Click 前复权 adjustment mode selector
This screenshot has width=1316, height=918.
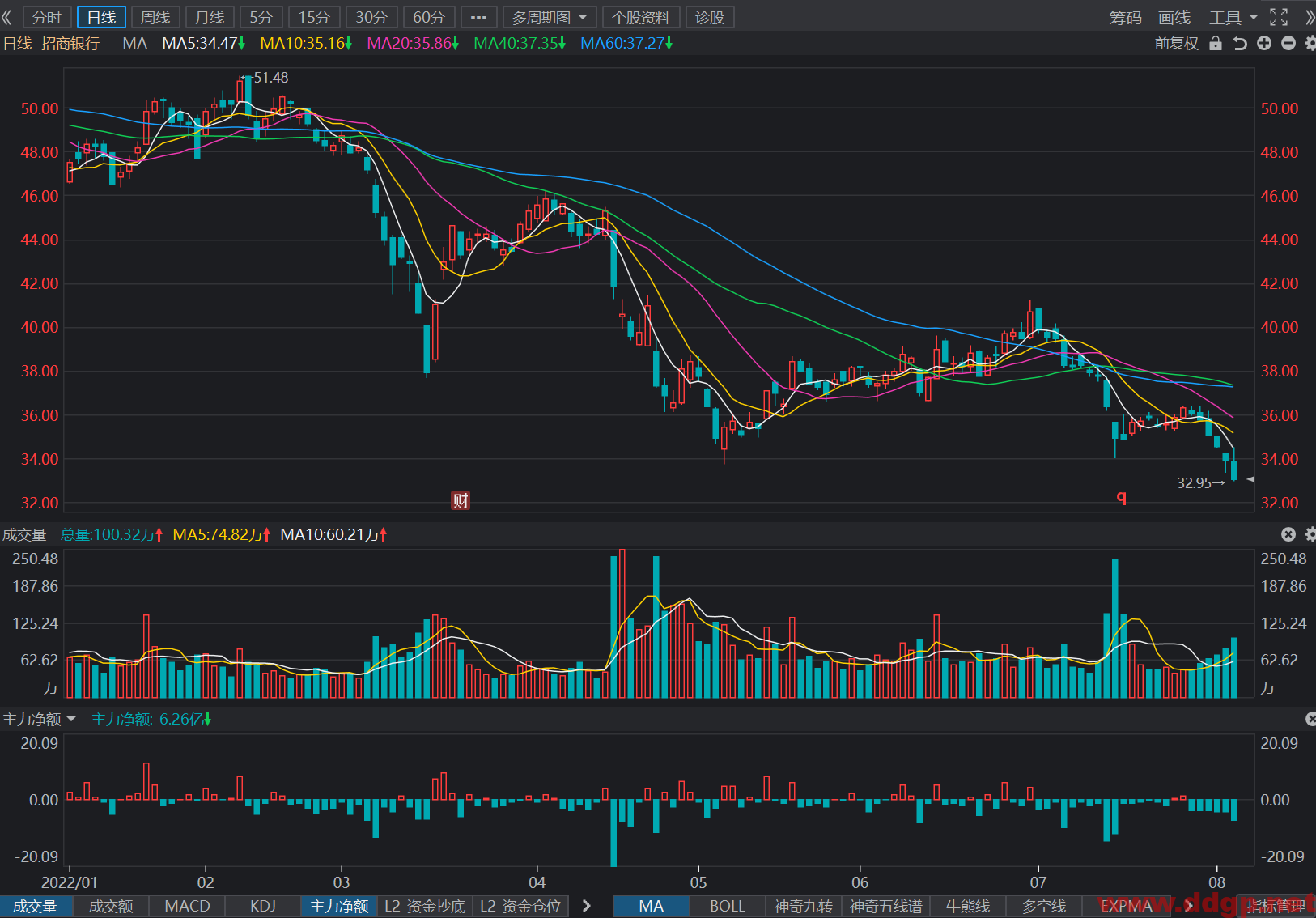(x=1176, y=43)
